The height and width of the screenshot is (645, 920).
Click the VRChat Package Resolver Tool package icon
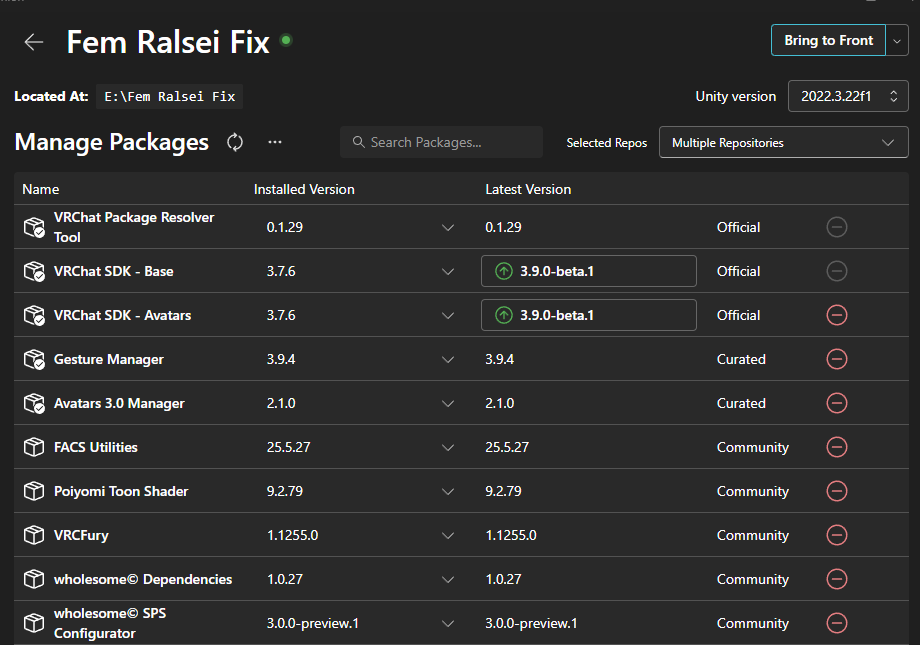pyautogui.click(x=34, y=227)
